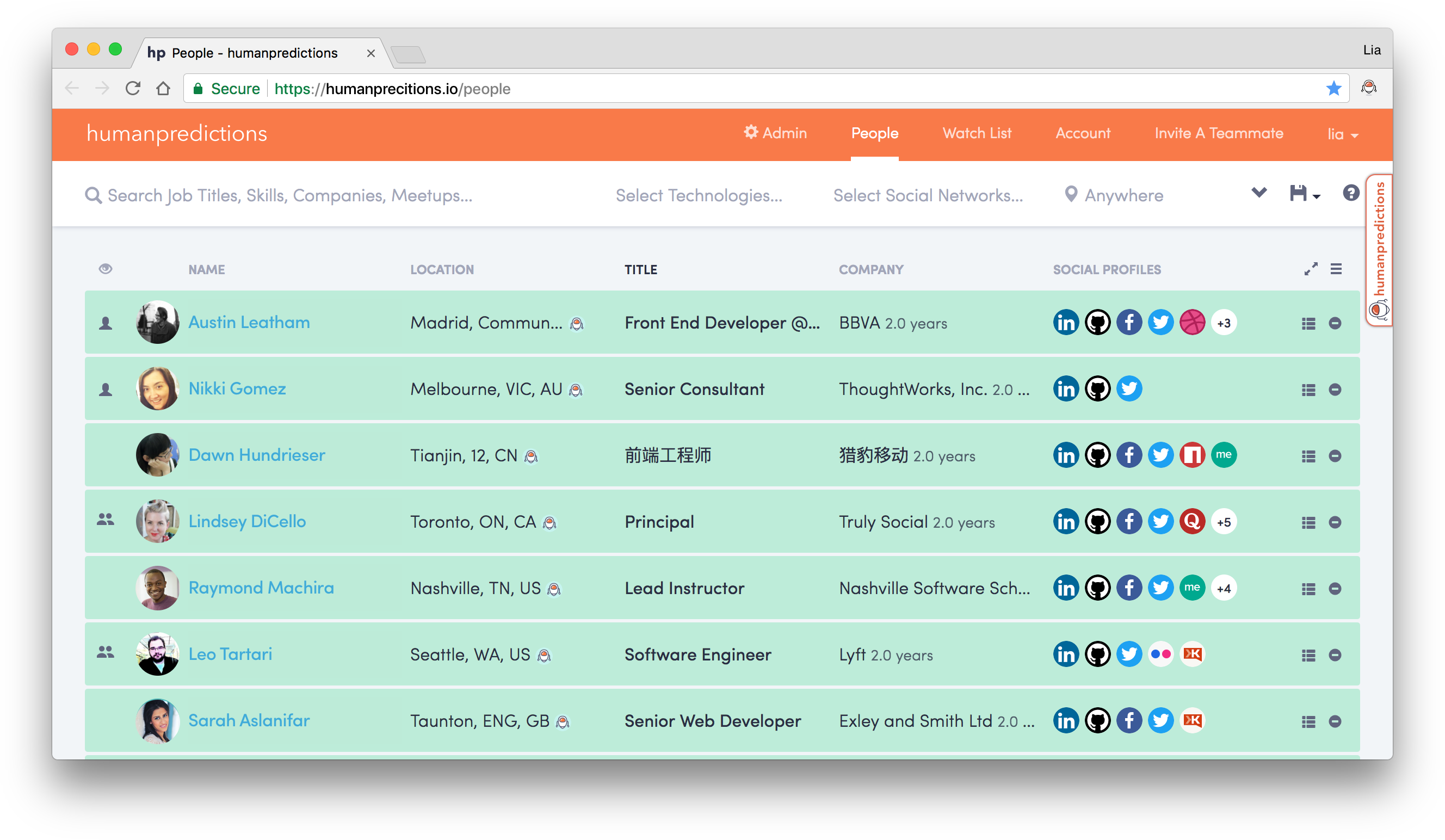The width and height of the screenshot is (1445, 840).
Task: Show extra details for Sarah Aslanifar's row
Action: pyautogui.click(x=1308, y=722)
